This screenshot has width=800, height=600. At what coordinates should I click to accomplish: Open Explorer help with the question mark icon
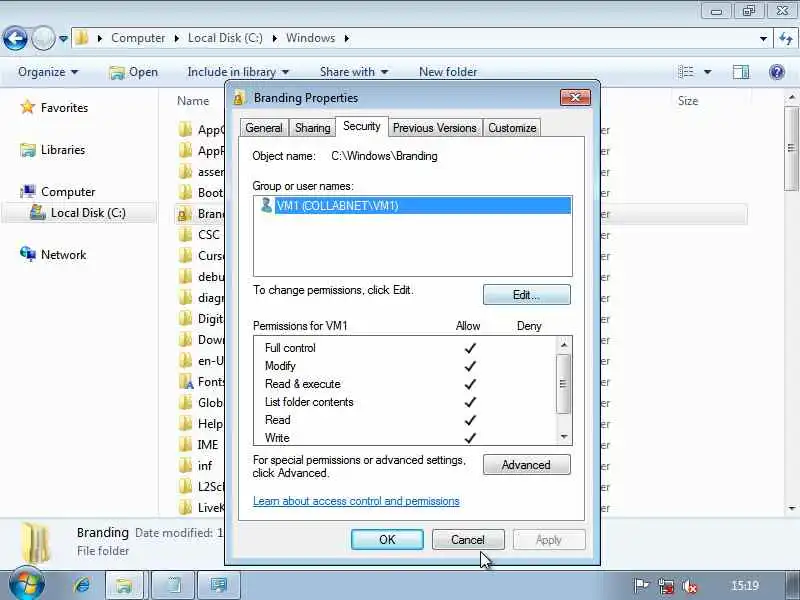[x=777, y=72]
